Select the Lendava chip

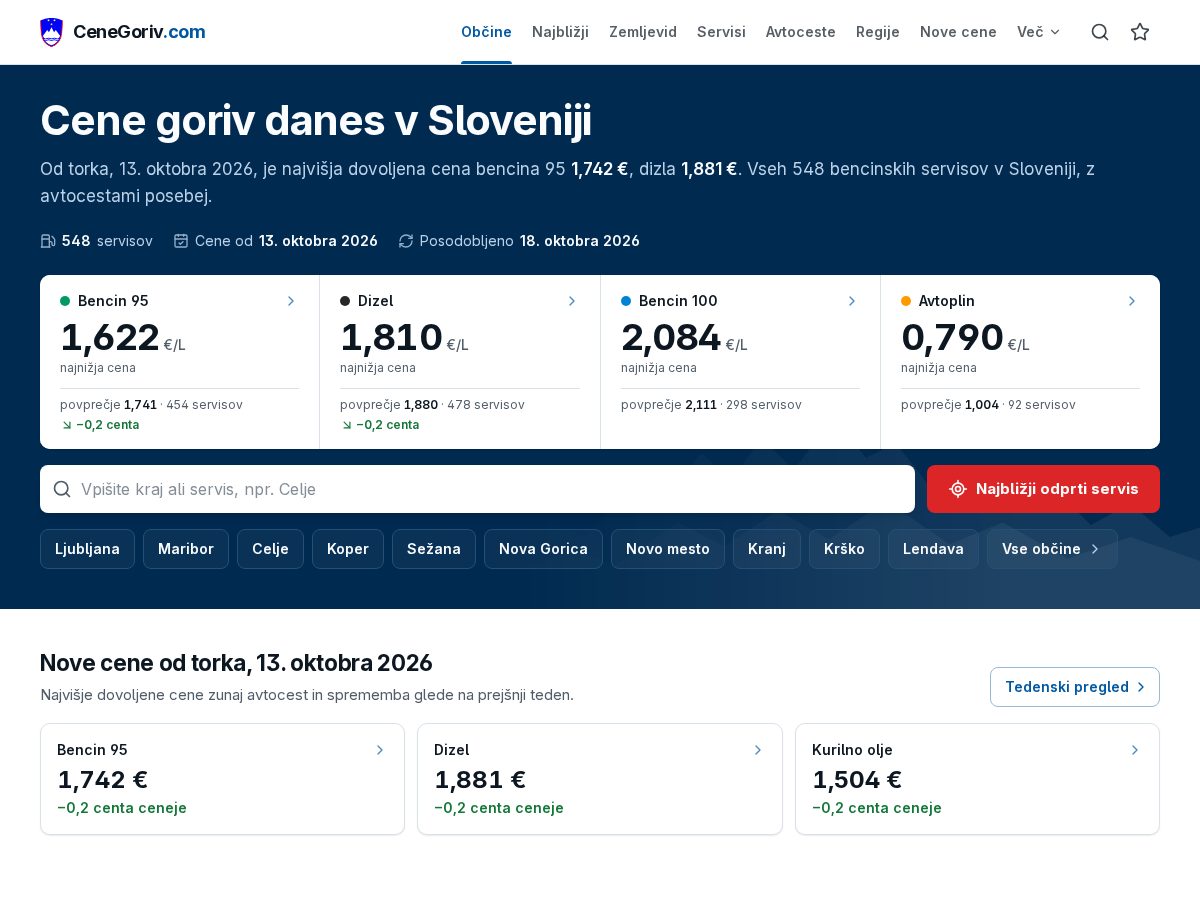[x=933, y=549]
